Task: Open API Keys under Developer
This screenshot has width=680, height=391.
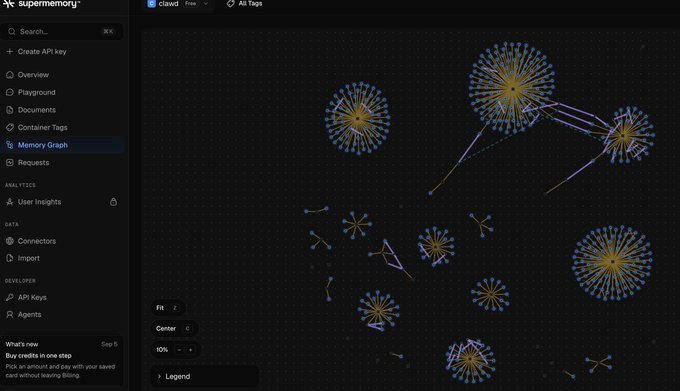Action: point(63,297)
